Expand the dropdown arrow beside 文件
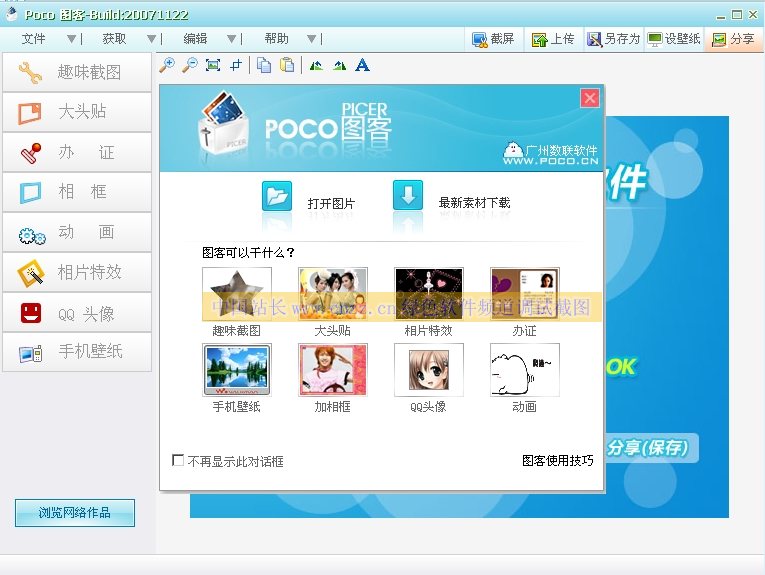Image resolution: width=765 pixels, height=575 pixels. pos(72,39)
